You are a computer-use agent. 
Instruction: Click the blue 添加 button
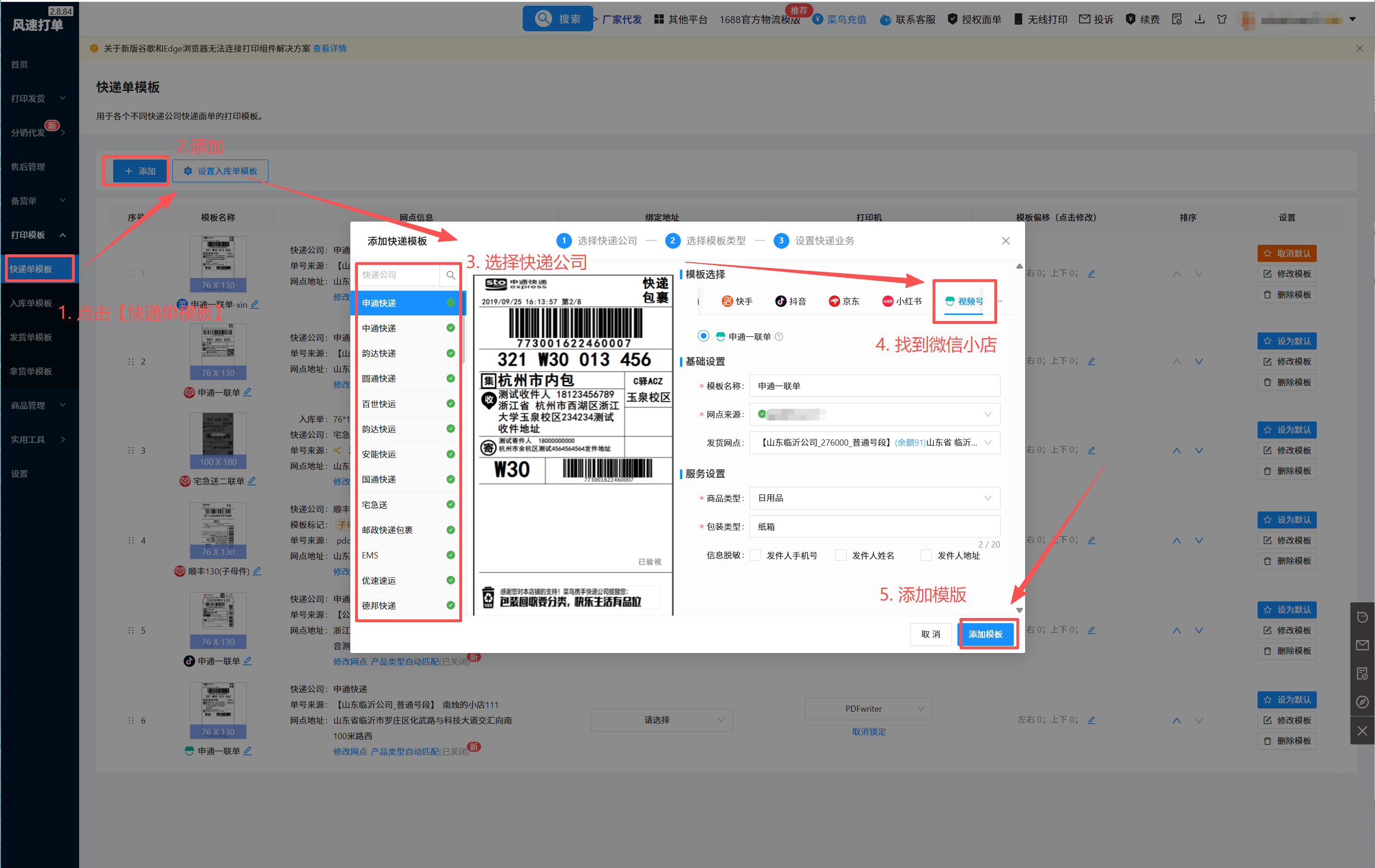(x=140, y=171)
